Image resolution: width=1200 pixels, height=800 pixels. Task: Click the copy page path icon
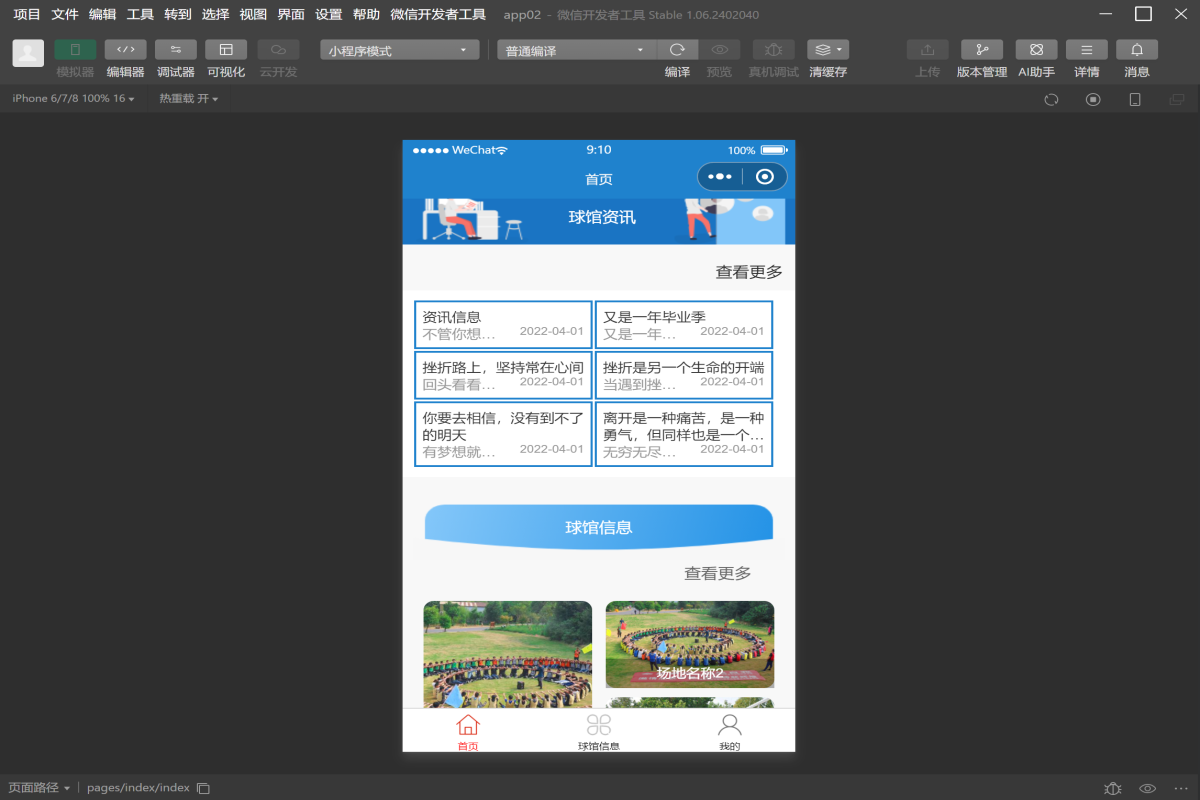tap(203, 788)
